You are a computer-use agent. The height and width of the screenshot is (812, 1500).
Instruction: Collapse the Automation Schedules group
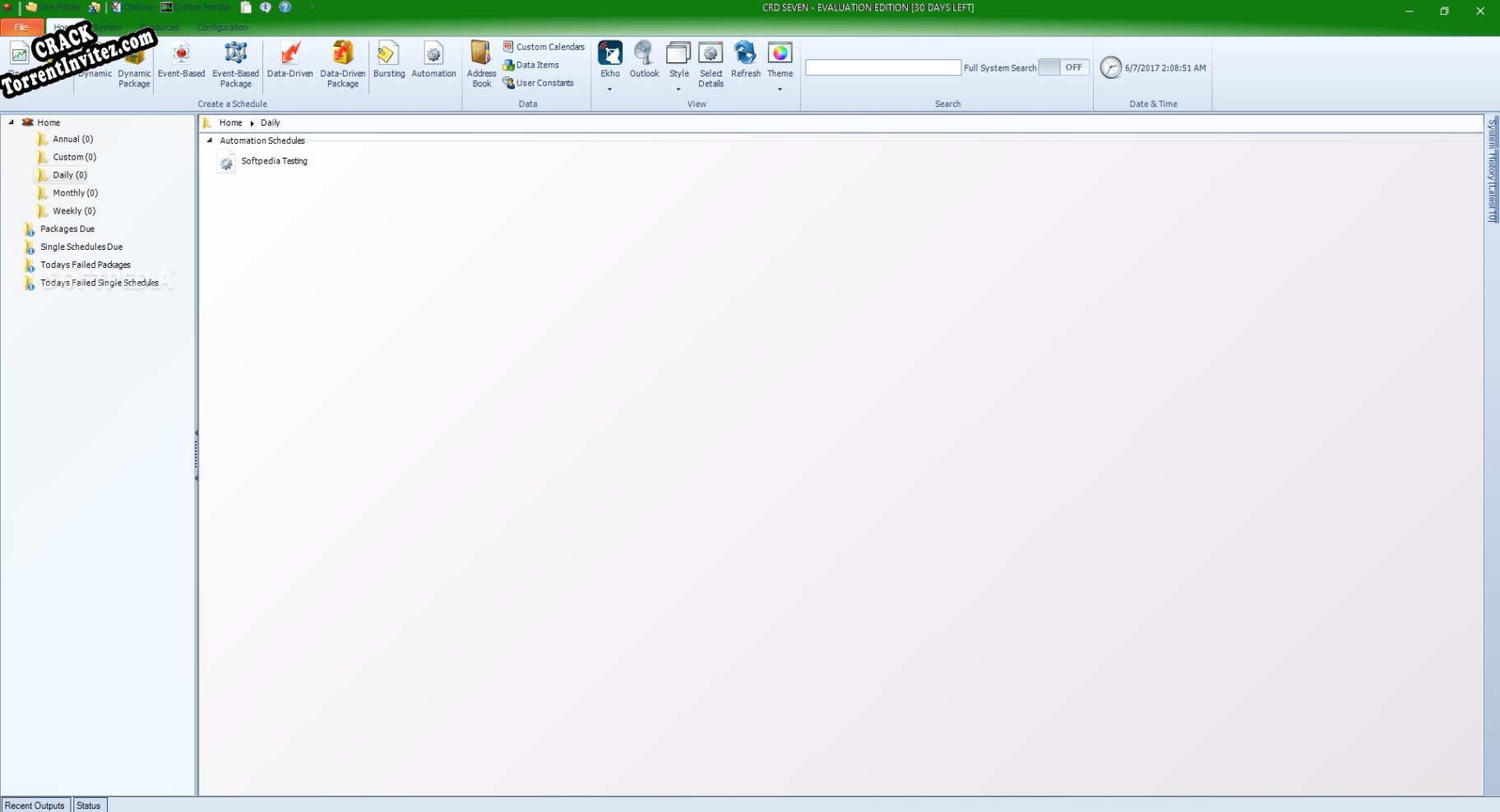click(211, 141)
